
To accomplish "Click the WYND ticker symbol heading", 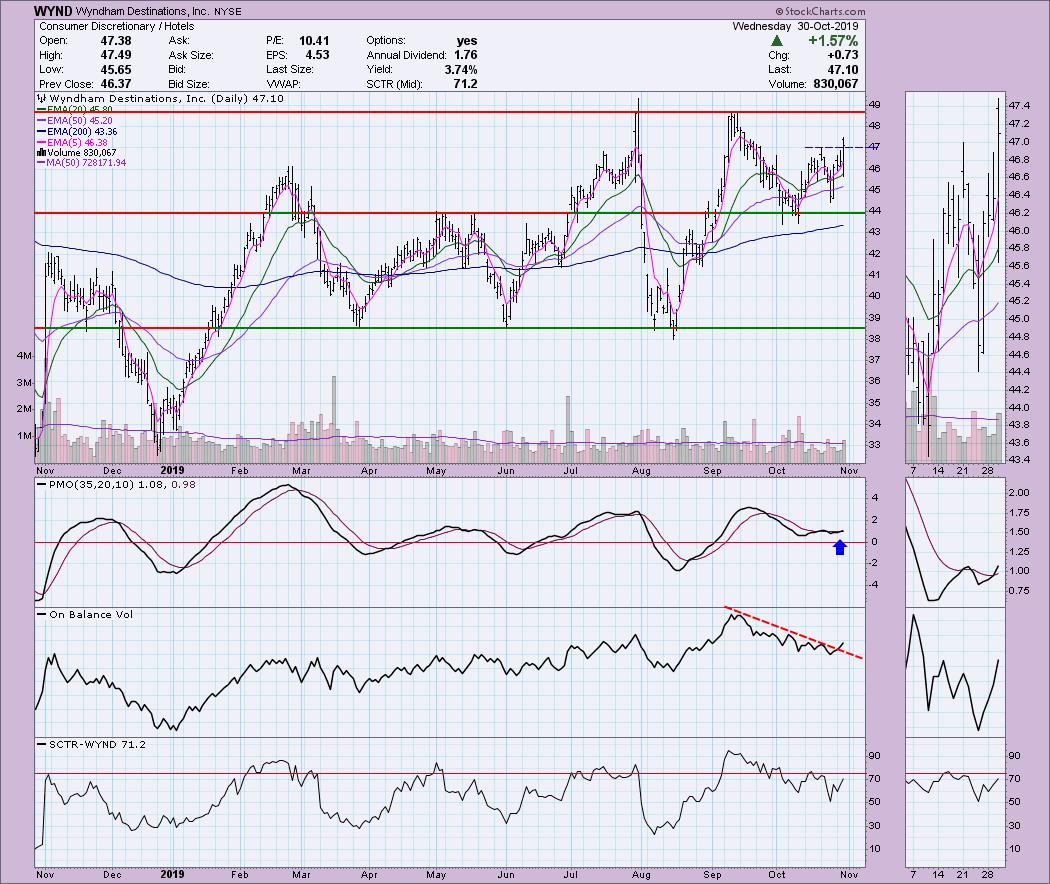I will (x=53, y=11).
